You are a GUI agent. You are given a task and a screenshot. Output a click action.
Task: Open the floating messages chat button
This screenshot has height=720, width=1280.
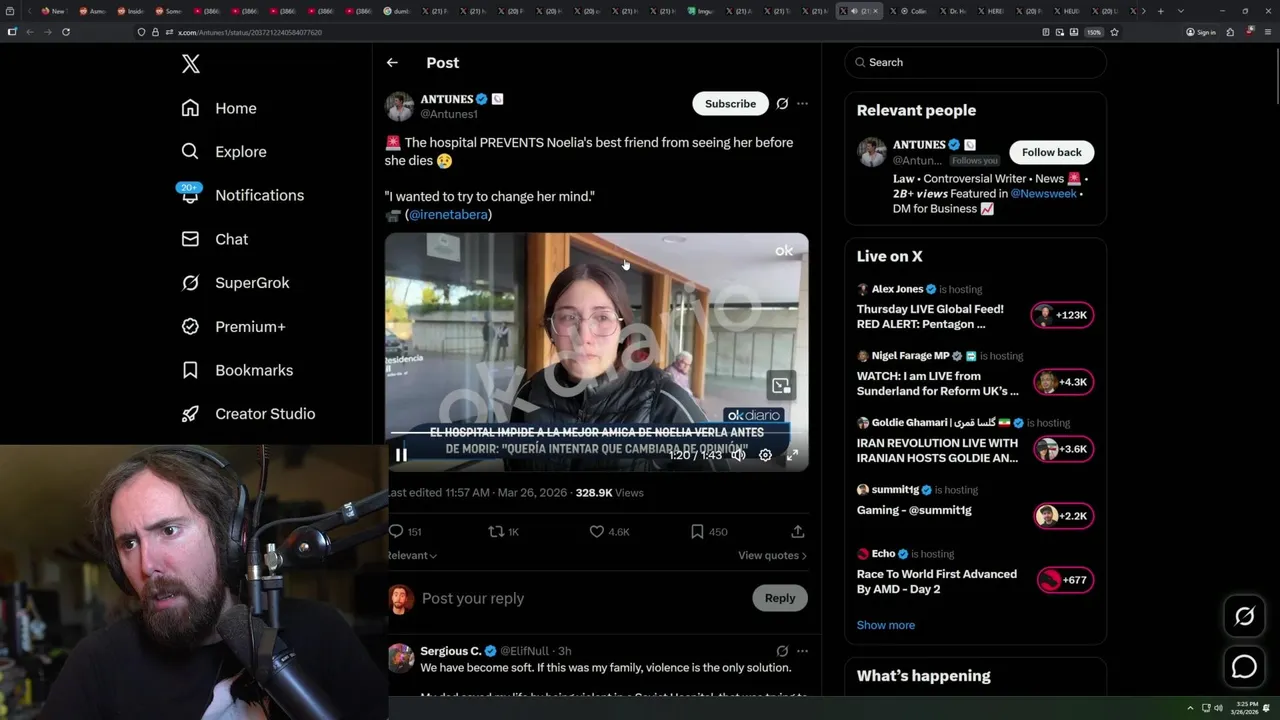click(x=1244, y=666)
